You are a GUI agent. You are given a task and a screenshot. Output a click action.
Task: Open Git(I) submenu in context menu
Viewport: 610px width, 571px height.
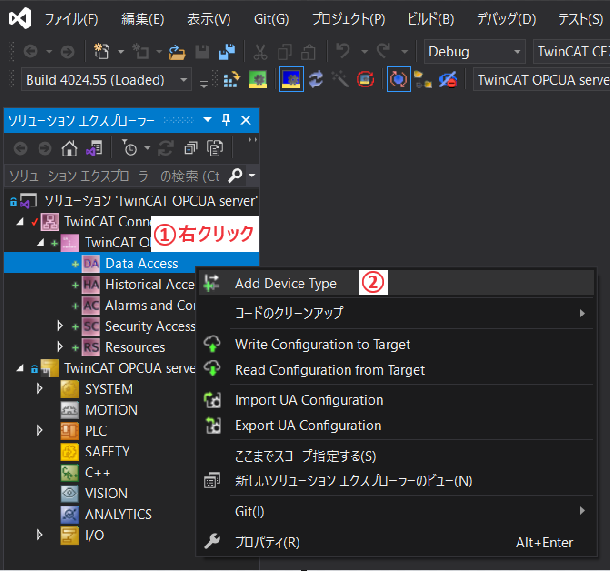(x=396, y=511)
